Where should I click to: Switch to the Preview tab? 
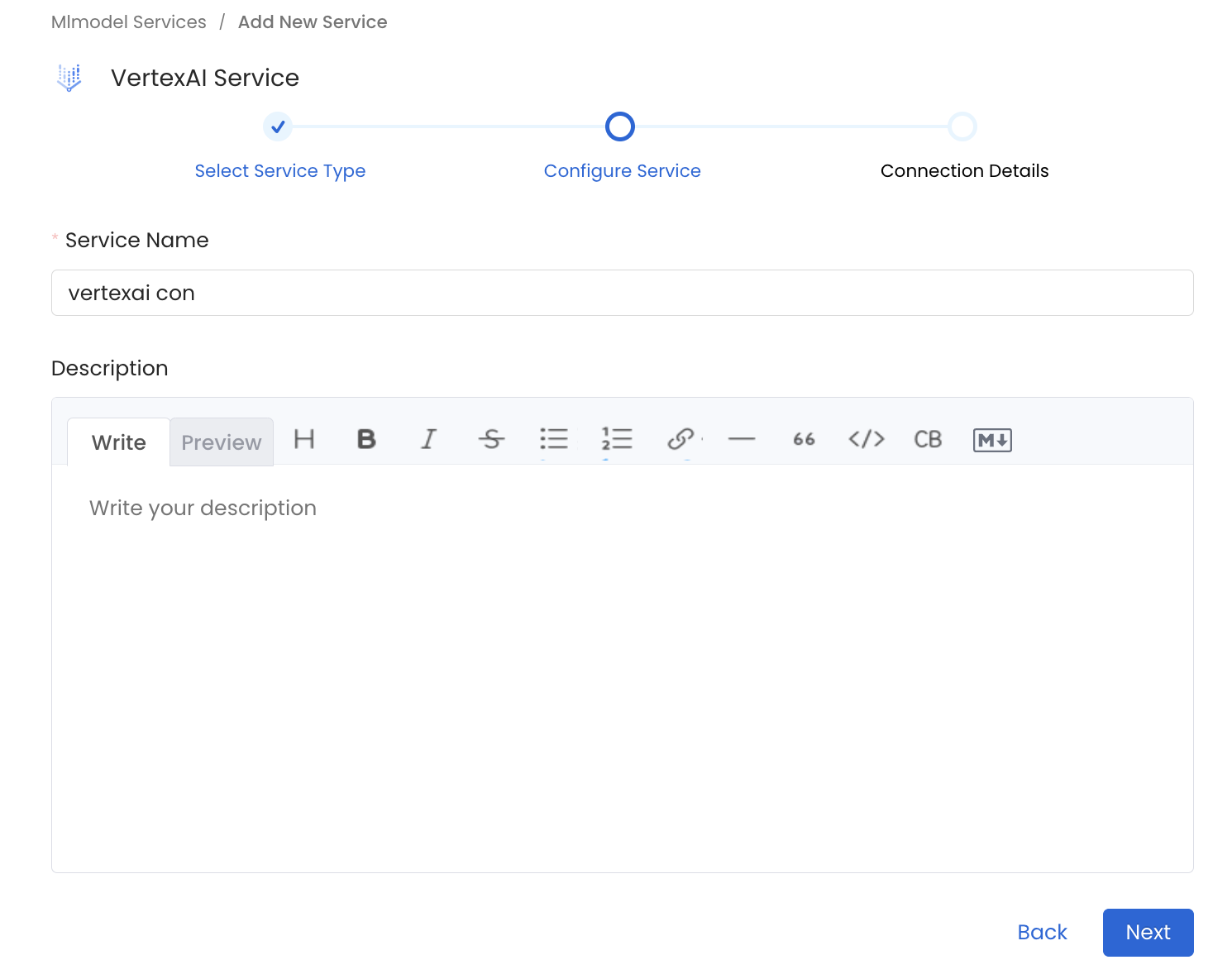pos(222,442)
